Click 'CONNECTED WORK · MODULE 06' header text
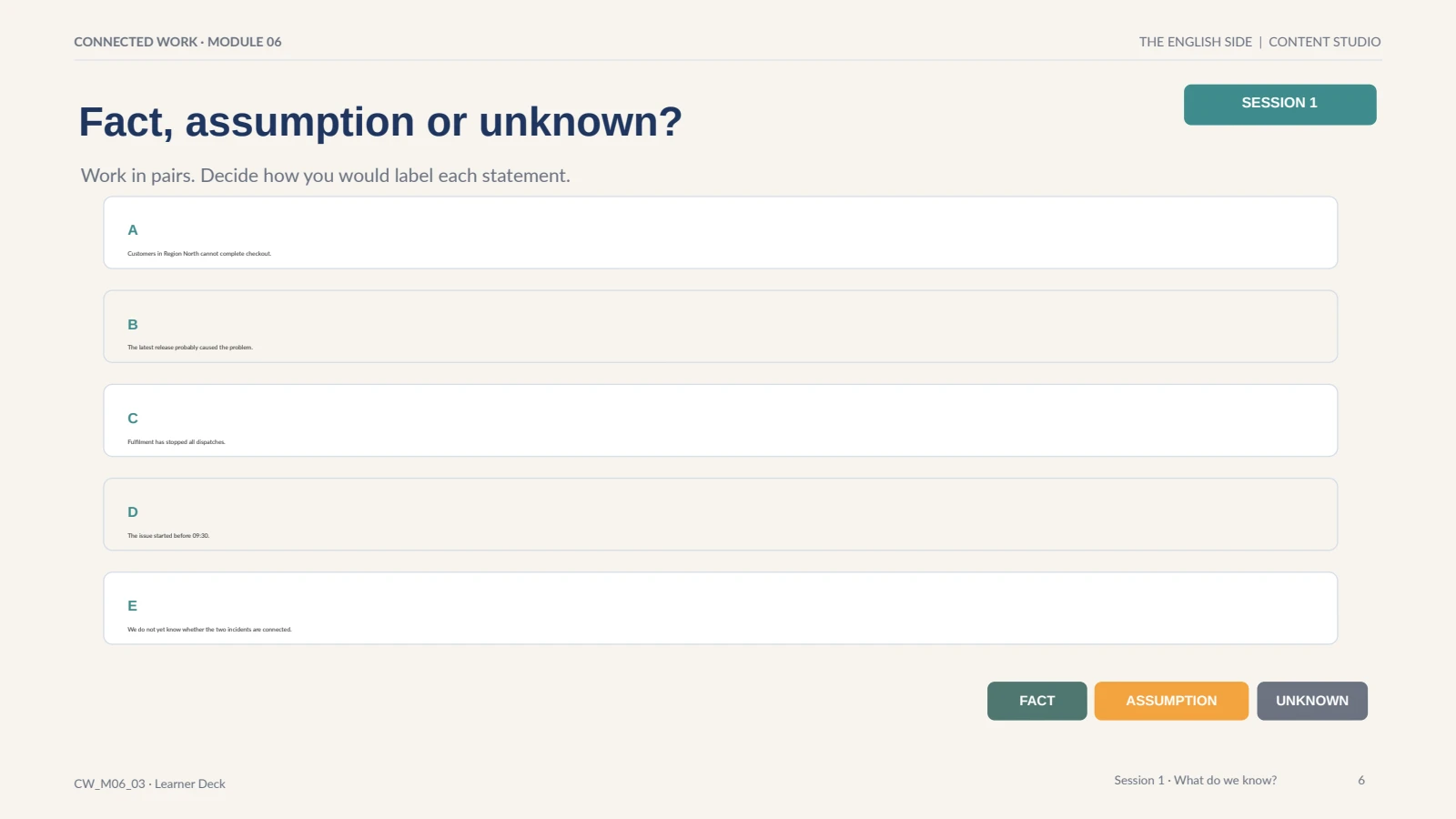1456x819 pixels. pyautogui.click(x=177, y=42)
